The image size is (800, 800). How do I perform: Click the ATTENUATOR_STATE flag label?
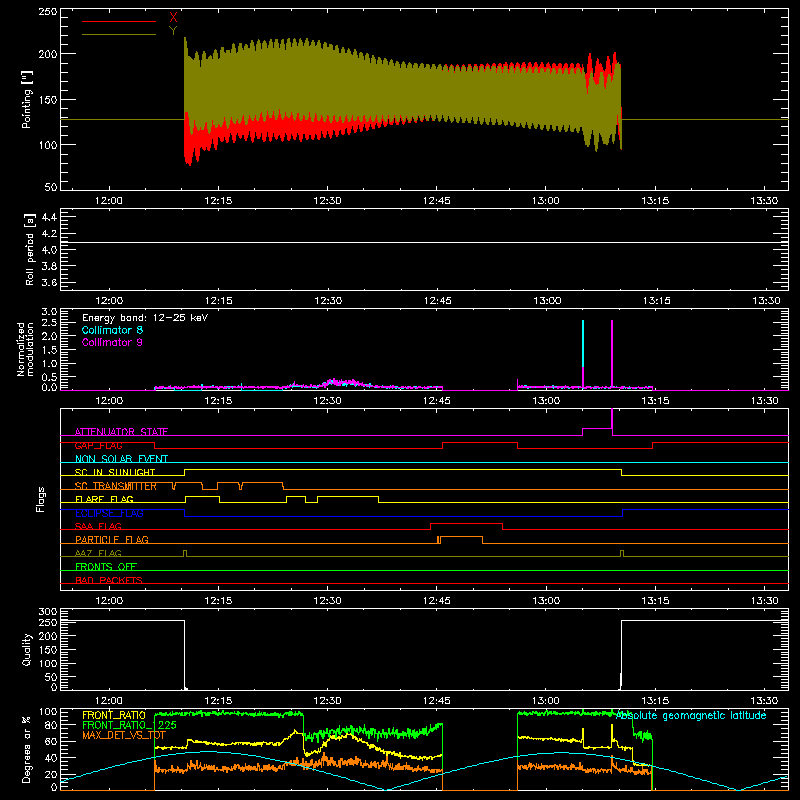121,432
